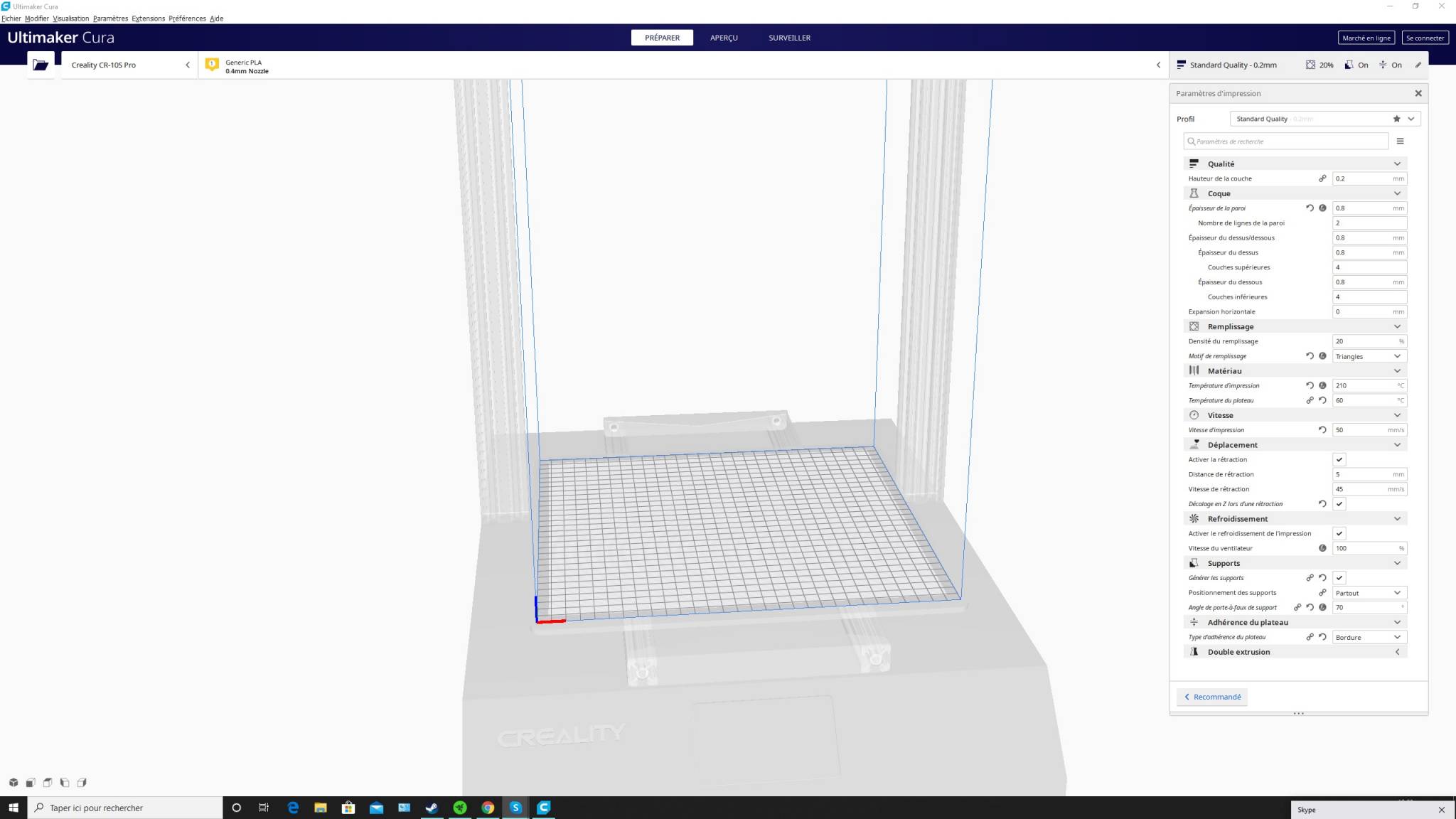Close the Skype notification popup
Image resolution: width=1456 pixels, height=819 pixels.
coord(1441,810)
